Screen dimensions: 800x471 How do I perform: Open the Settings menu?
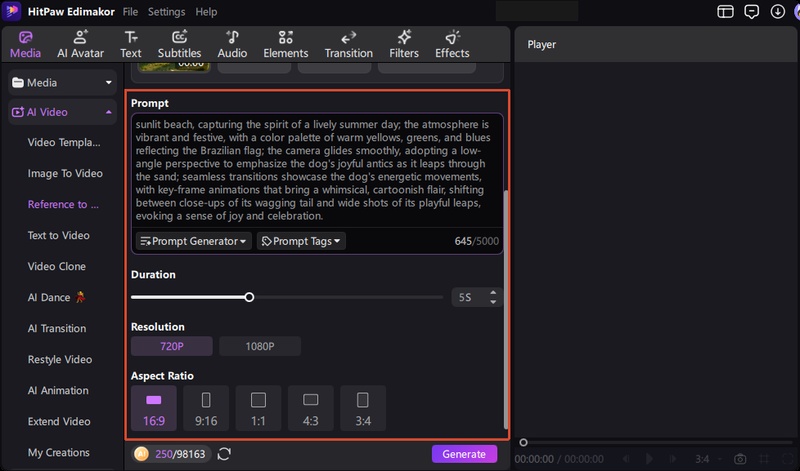[166, 12]
